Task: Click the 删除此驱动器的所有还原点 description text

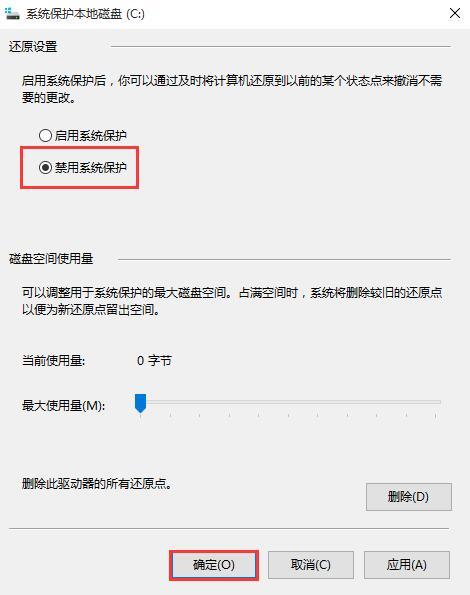Action: 97,484
